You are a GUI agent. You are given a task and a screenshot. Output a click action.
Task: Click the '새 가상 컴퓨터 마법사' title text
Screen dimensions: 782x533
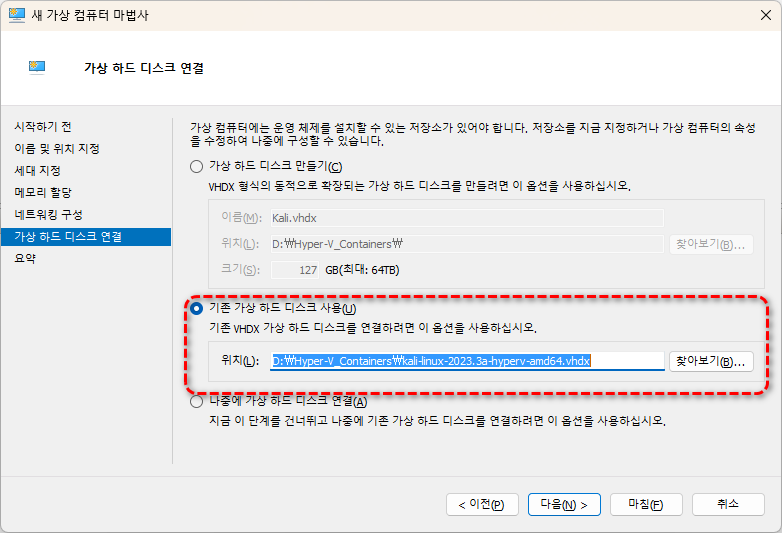[x=90, y=15]
